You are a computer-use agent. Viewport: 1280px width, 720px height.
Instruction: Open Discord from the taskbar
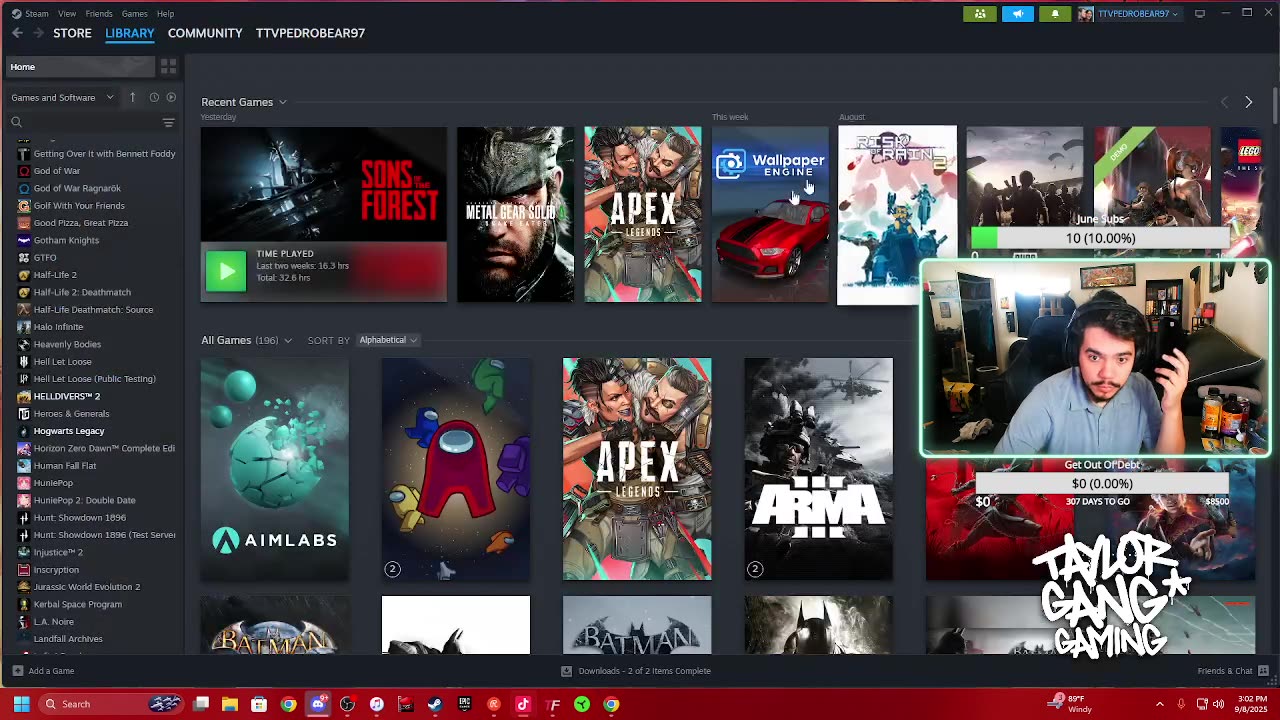[318, 705]
